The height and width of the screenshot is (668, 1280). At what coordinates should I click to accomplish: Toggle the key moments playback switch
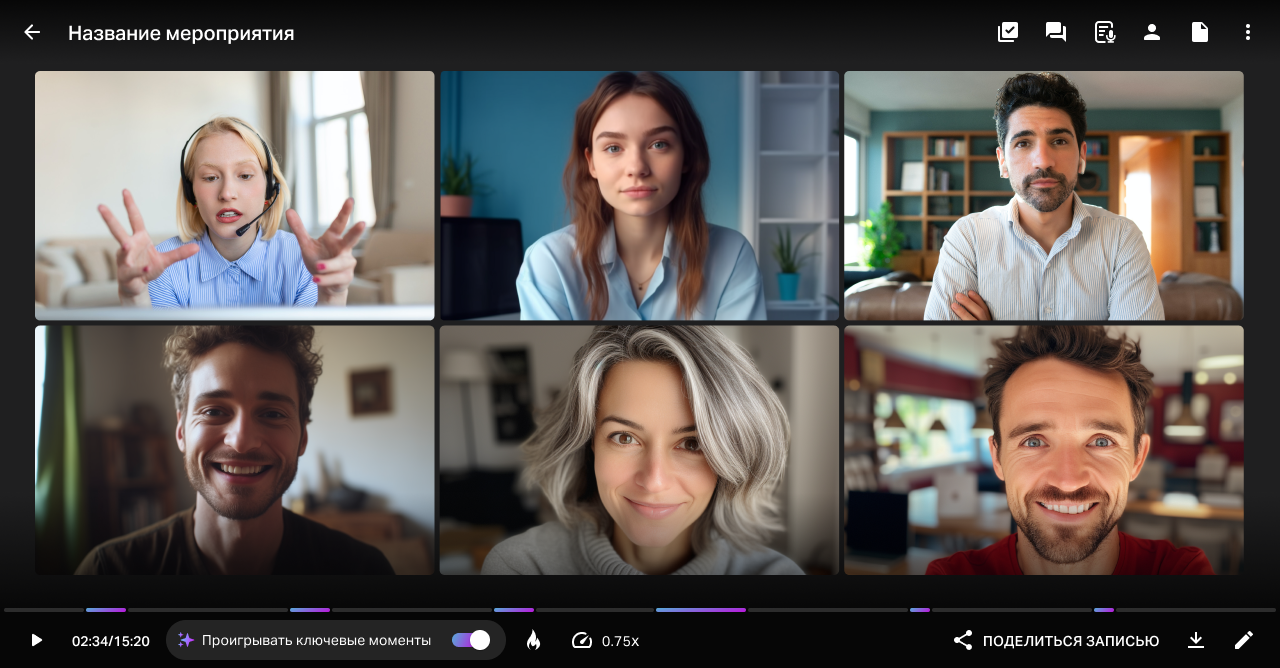(x=471, y=640)
